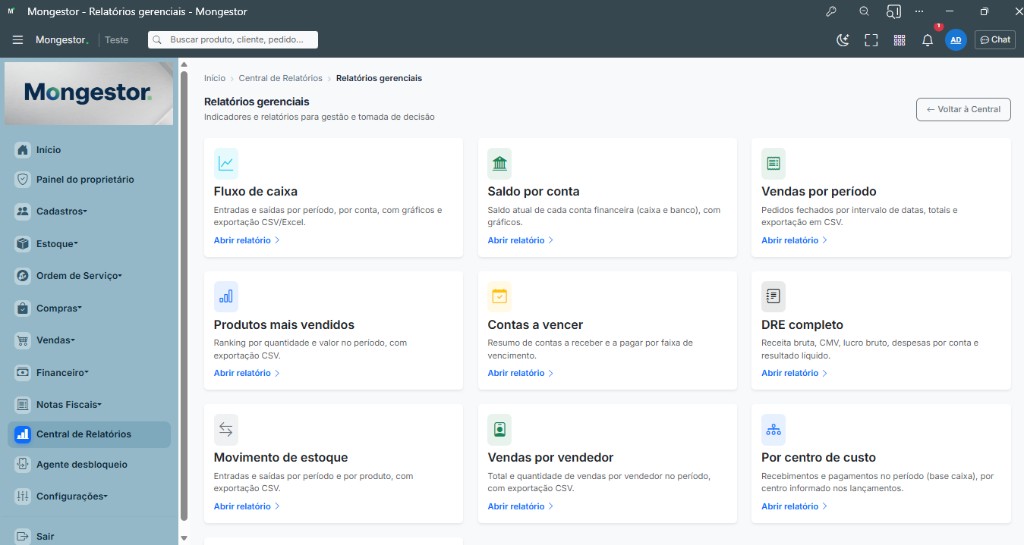This screenshot has width=1024, height=545.
Task: Click the Produtos mais vendidos bar icon
Action: pyautogui.click(x=226, y=296)
